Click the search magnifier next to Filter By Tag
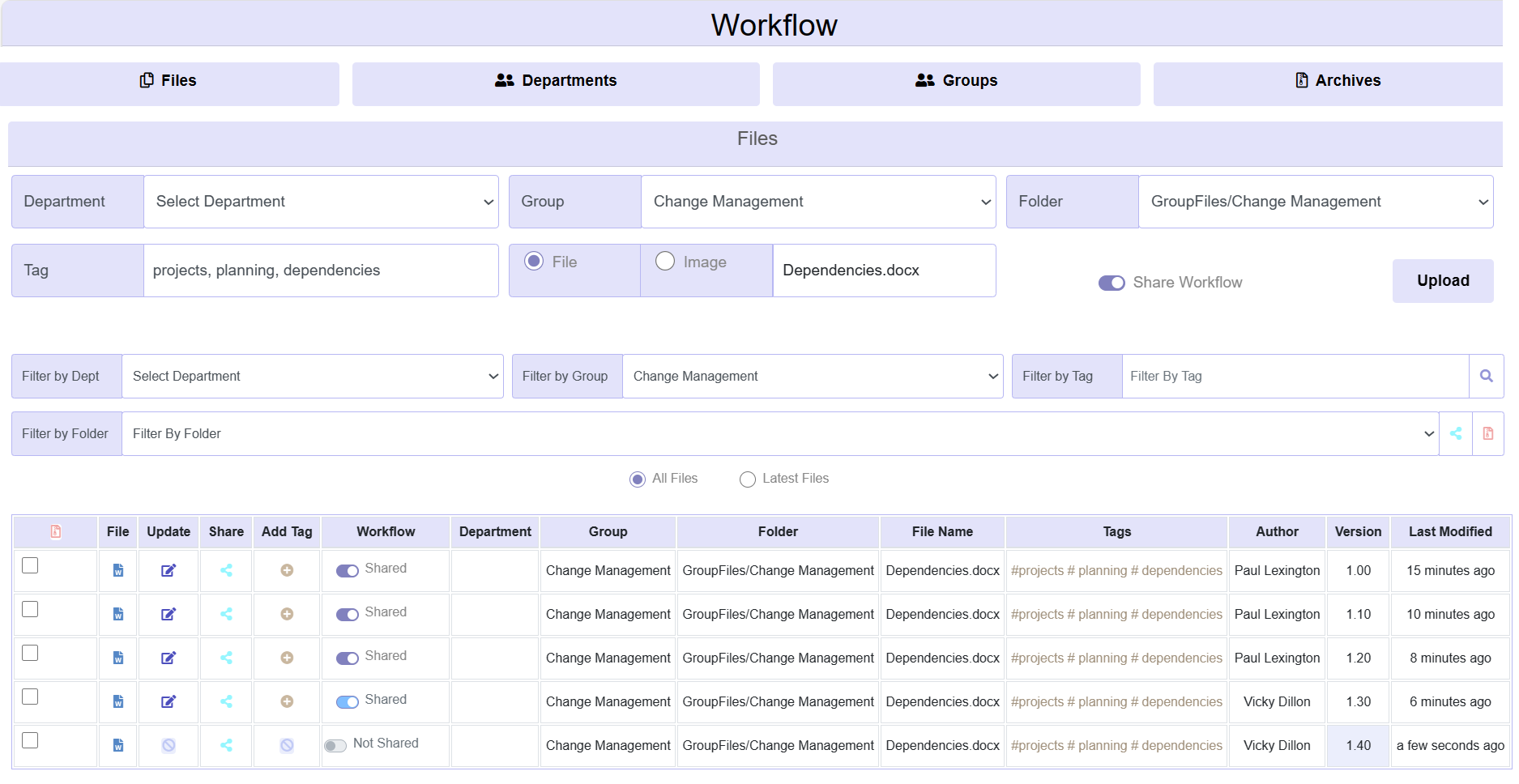 1487,376
